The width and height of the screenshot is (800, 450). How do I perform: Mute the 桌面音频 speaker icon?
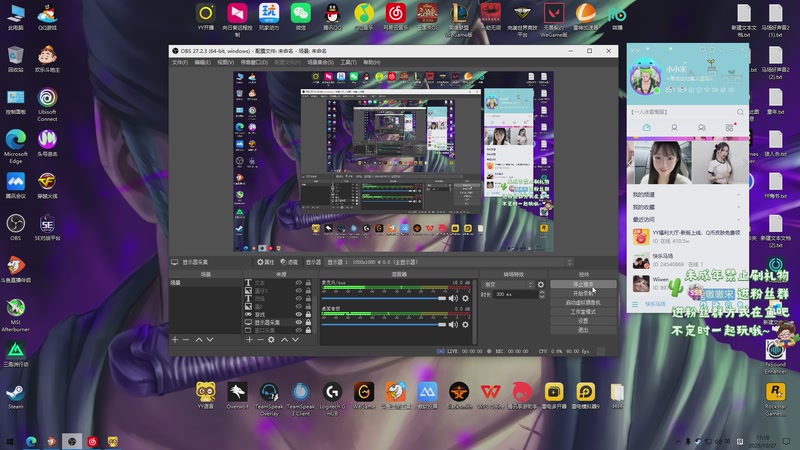pos(453,324)
